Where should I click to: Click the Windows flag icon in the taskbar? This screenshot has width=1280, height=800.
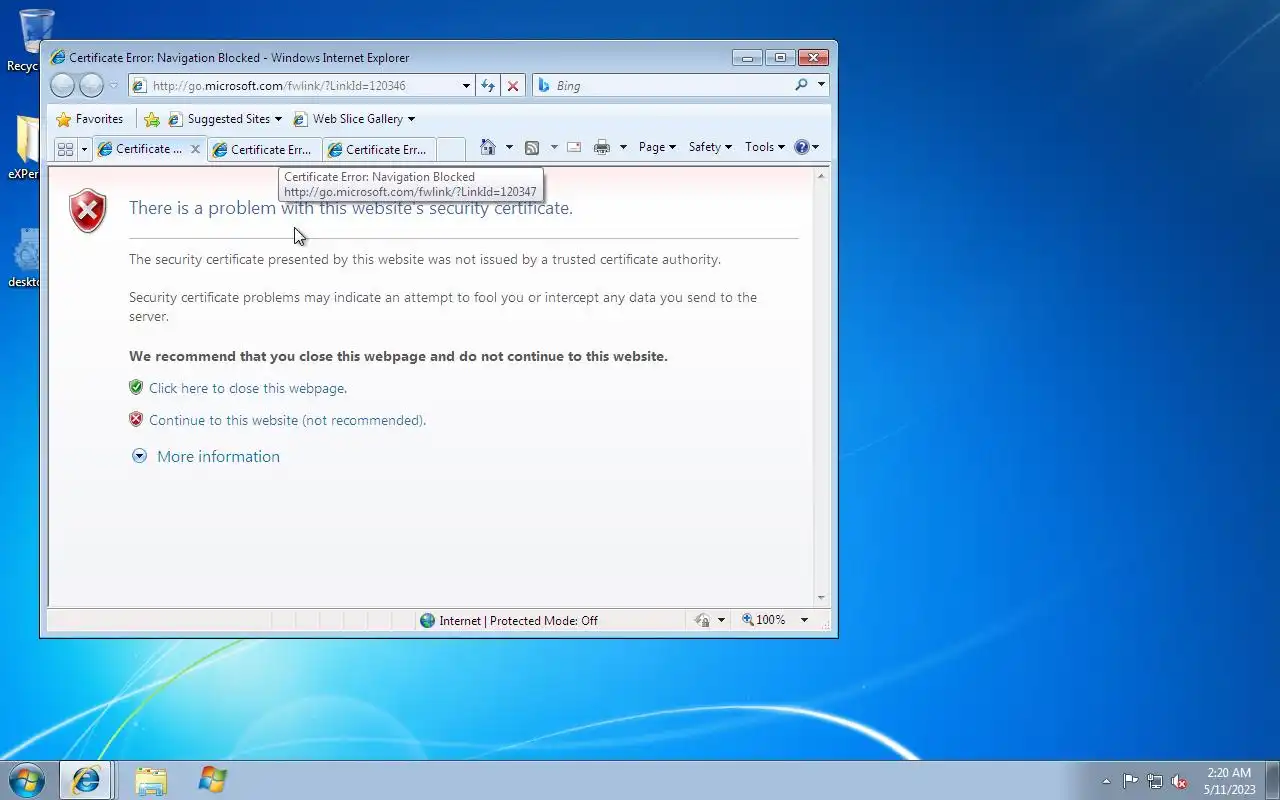tap(213, 781)
